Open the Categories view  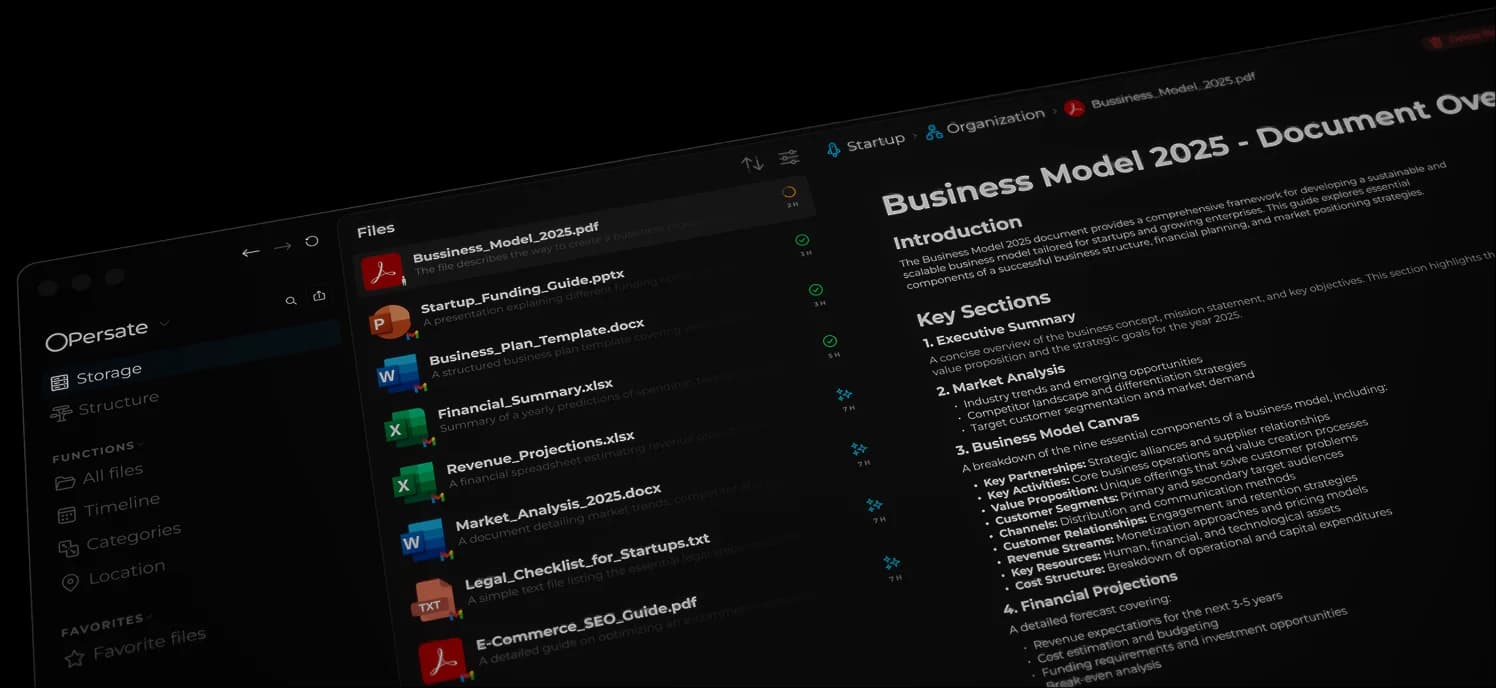121,539
